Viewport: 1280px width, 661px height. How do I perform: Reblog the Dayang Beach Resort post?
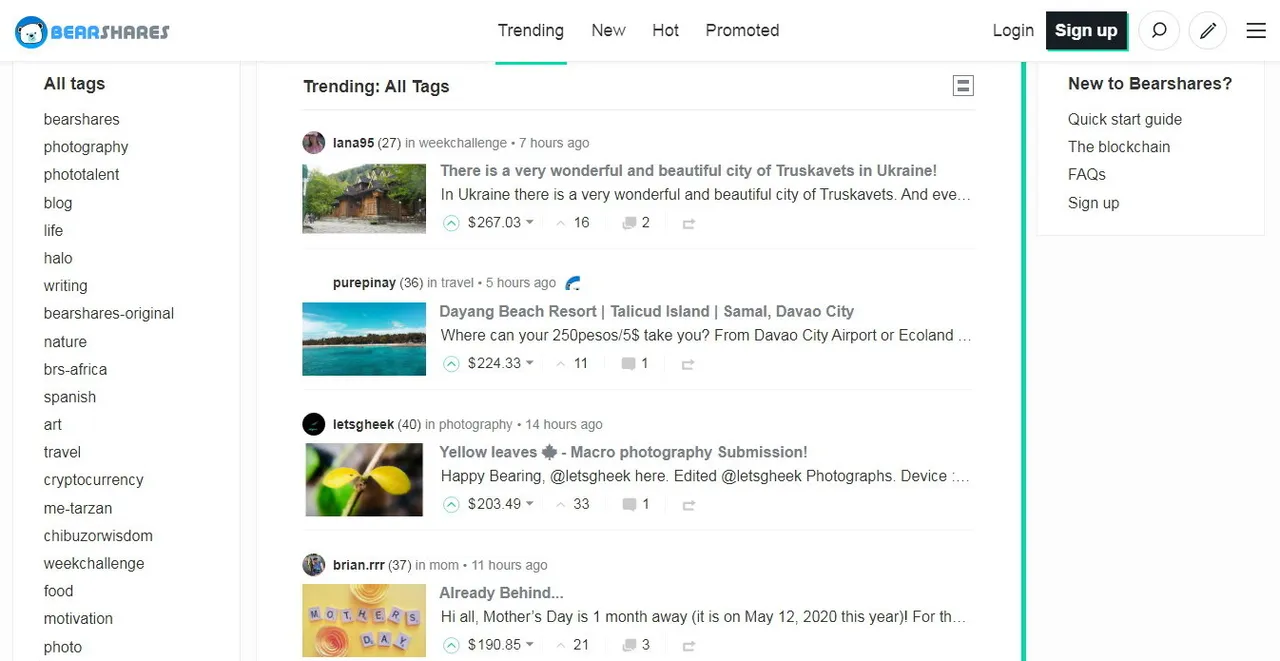688,364
